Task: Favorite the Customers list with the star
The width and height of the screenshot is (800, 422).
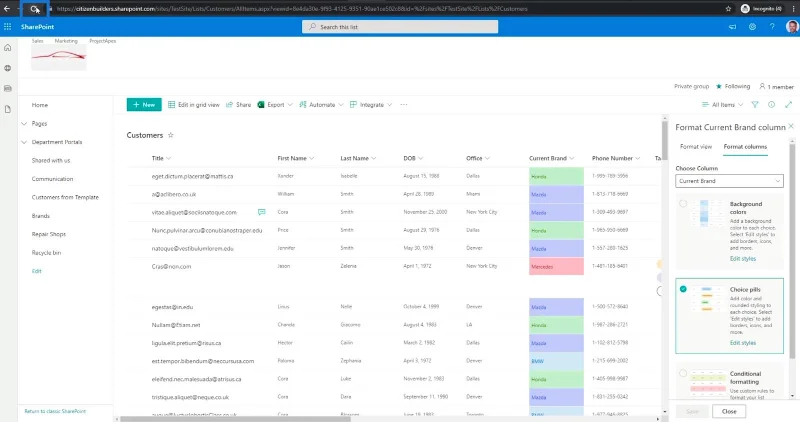Action: [x=171, y=135]
